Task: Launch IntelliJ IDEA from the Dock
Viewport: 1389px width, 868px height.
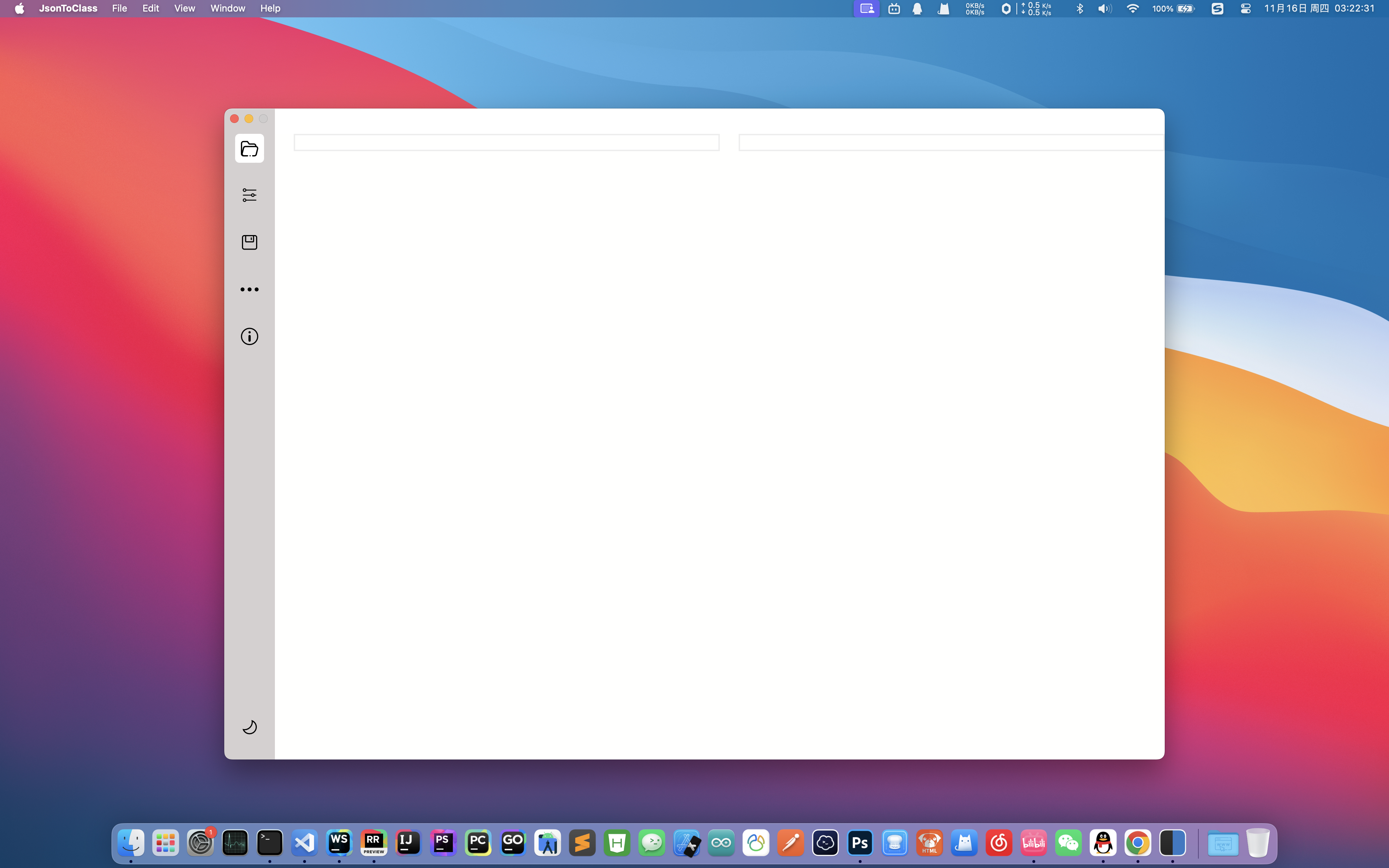Action: (x=409, y=843)
